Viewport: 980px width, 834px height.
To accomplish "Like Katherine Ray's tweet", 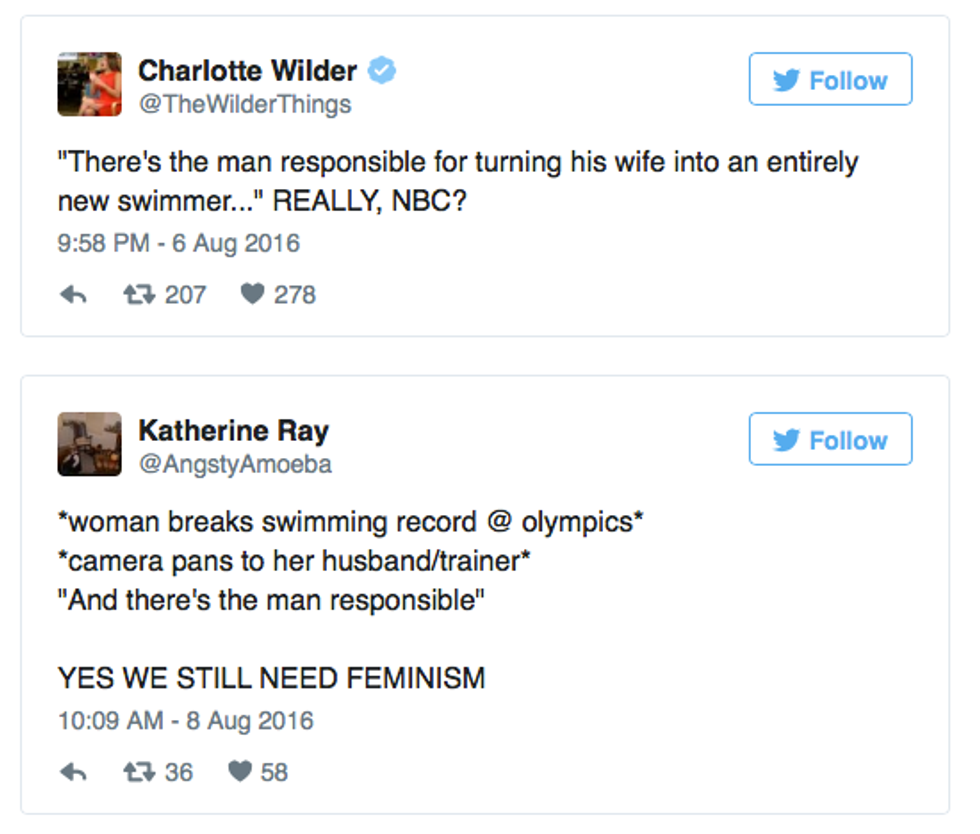I will [239, 772].
